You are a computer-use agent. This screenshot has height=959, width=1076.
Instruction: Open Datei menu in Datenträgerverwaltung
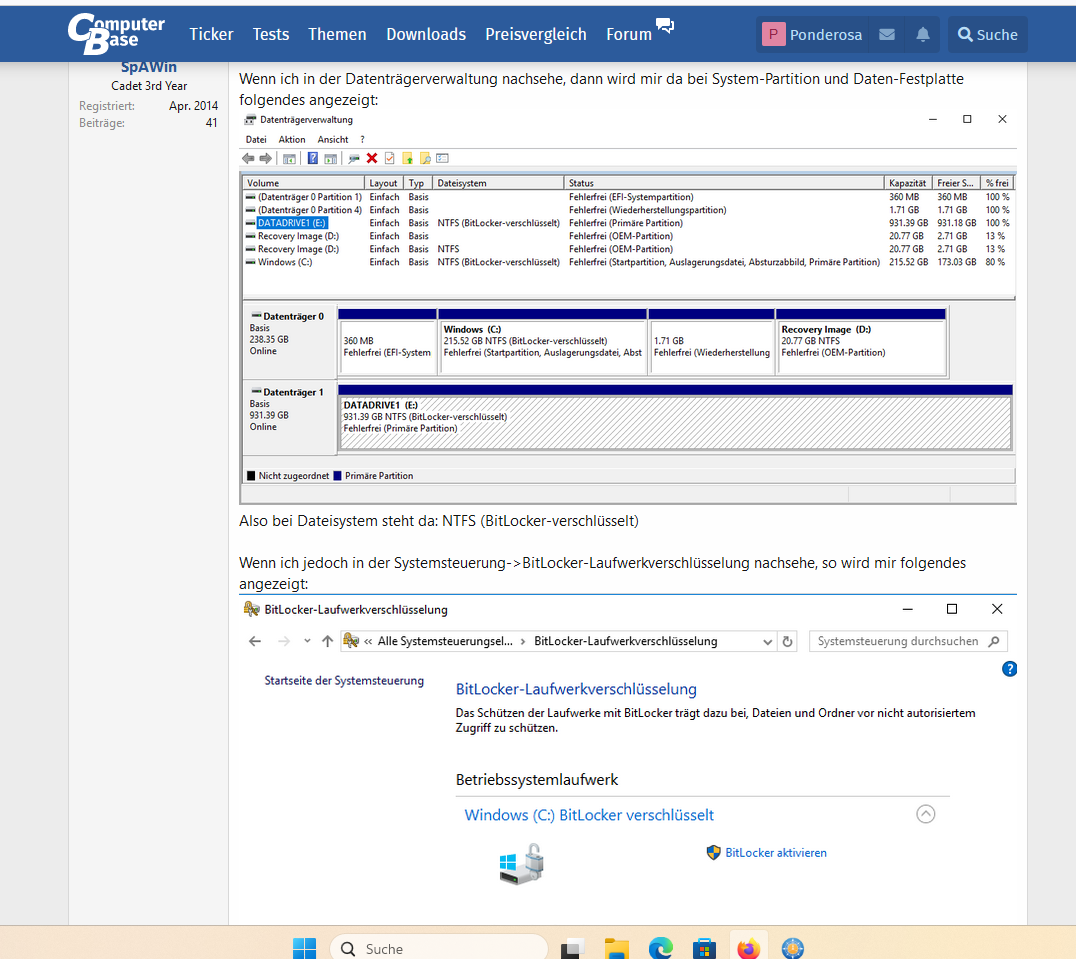256,139
